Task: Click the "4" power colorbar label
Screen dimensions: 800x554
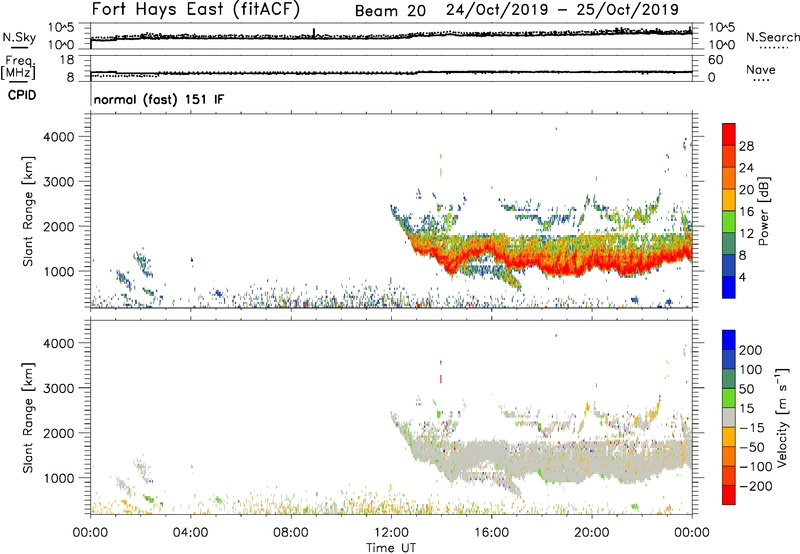Action: 742,278
